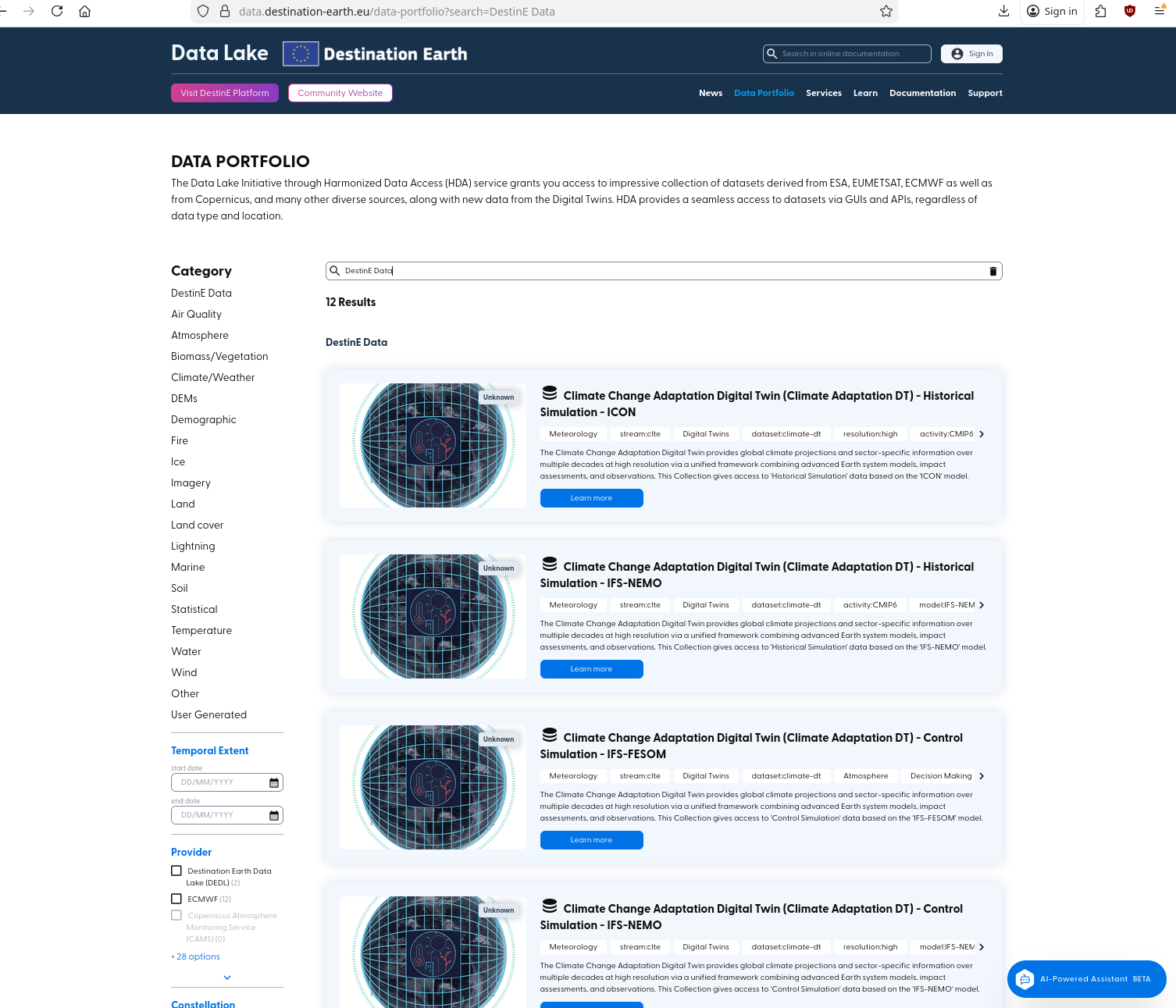Open the AI-Powered Assistant chat icon
Image resolution: width=1176 pixels, height=1008 pixels.
pyautogui.click(x=1025, y=979)
